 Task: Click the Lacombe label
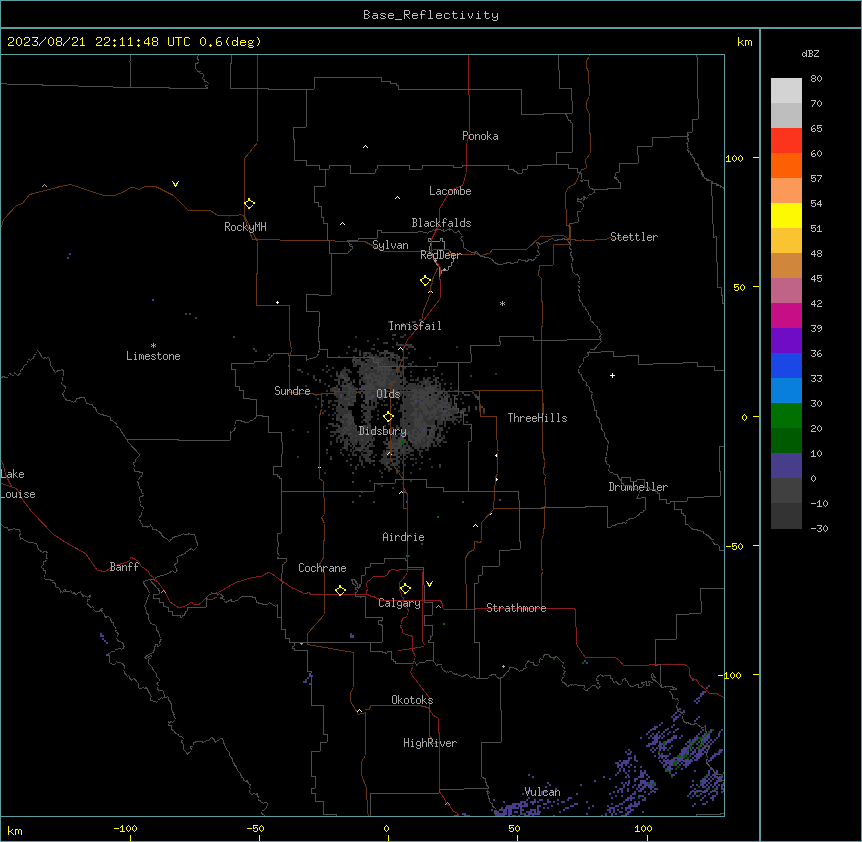coord(450,191)
